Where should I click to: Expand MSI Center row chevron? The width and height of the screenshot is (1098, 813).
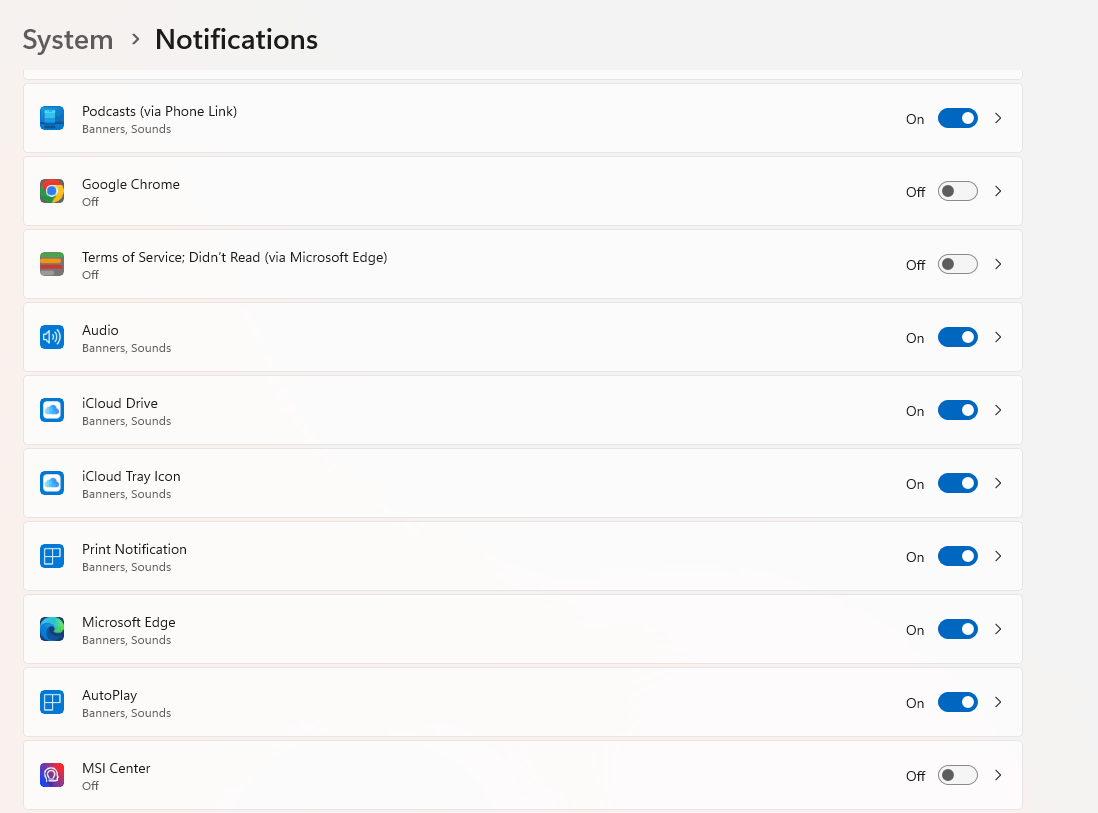999,775
